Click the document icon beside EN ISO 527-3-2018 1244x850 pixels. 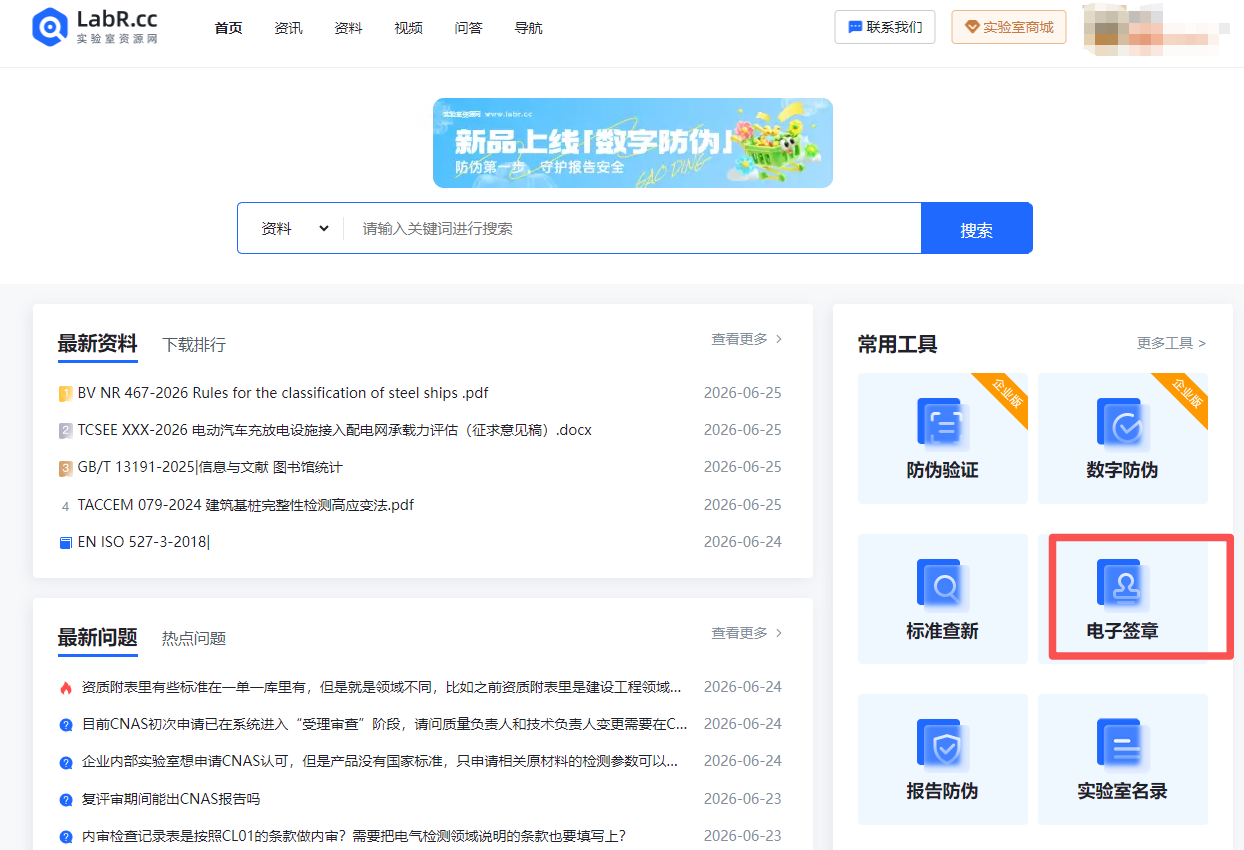click(65, 543)
